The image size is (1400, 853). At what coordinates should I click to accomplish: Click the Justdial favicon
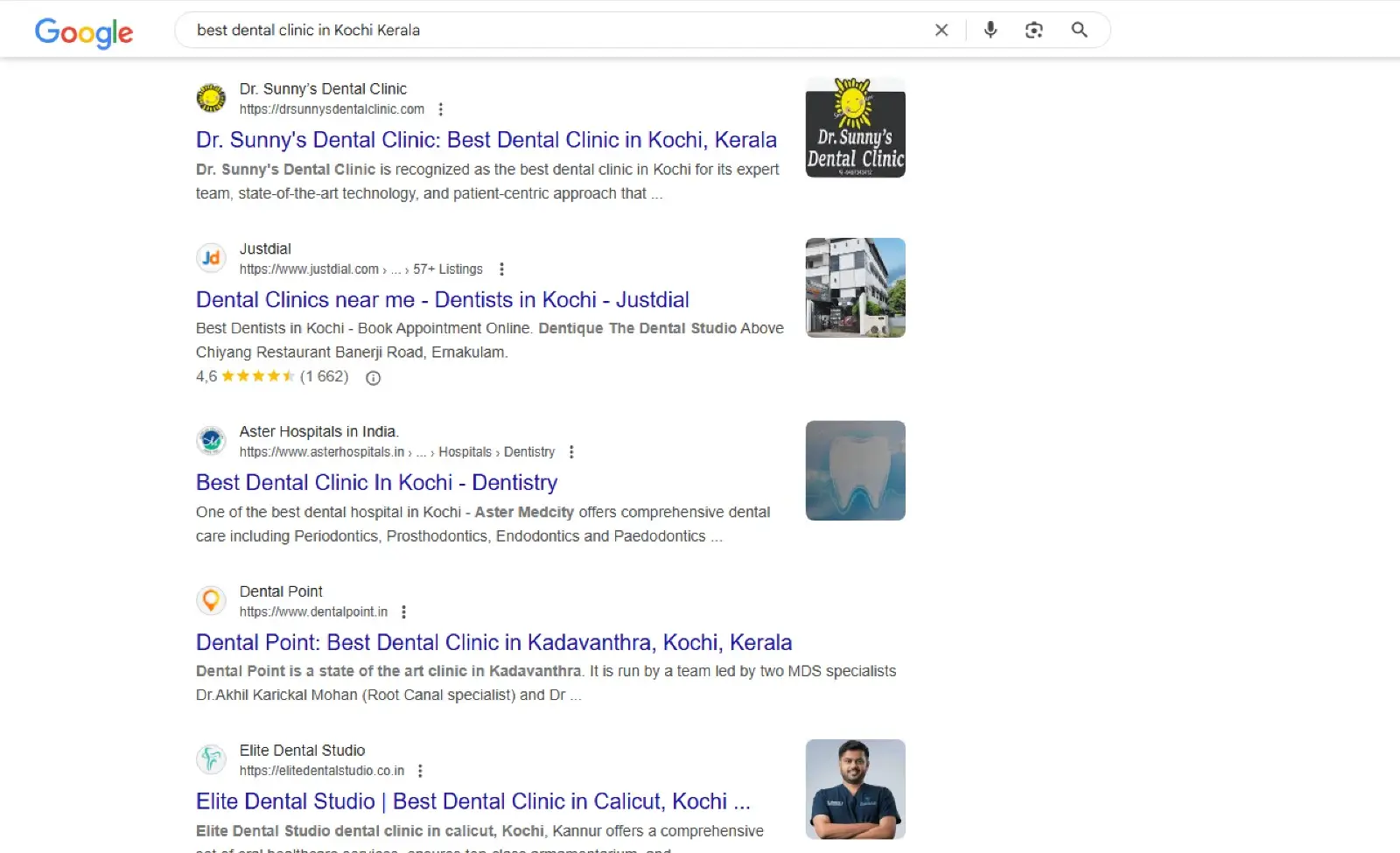coord(211,258)
